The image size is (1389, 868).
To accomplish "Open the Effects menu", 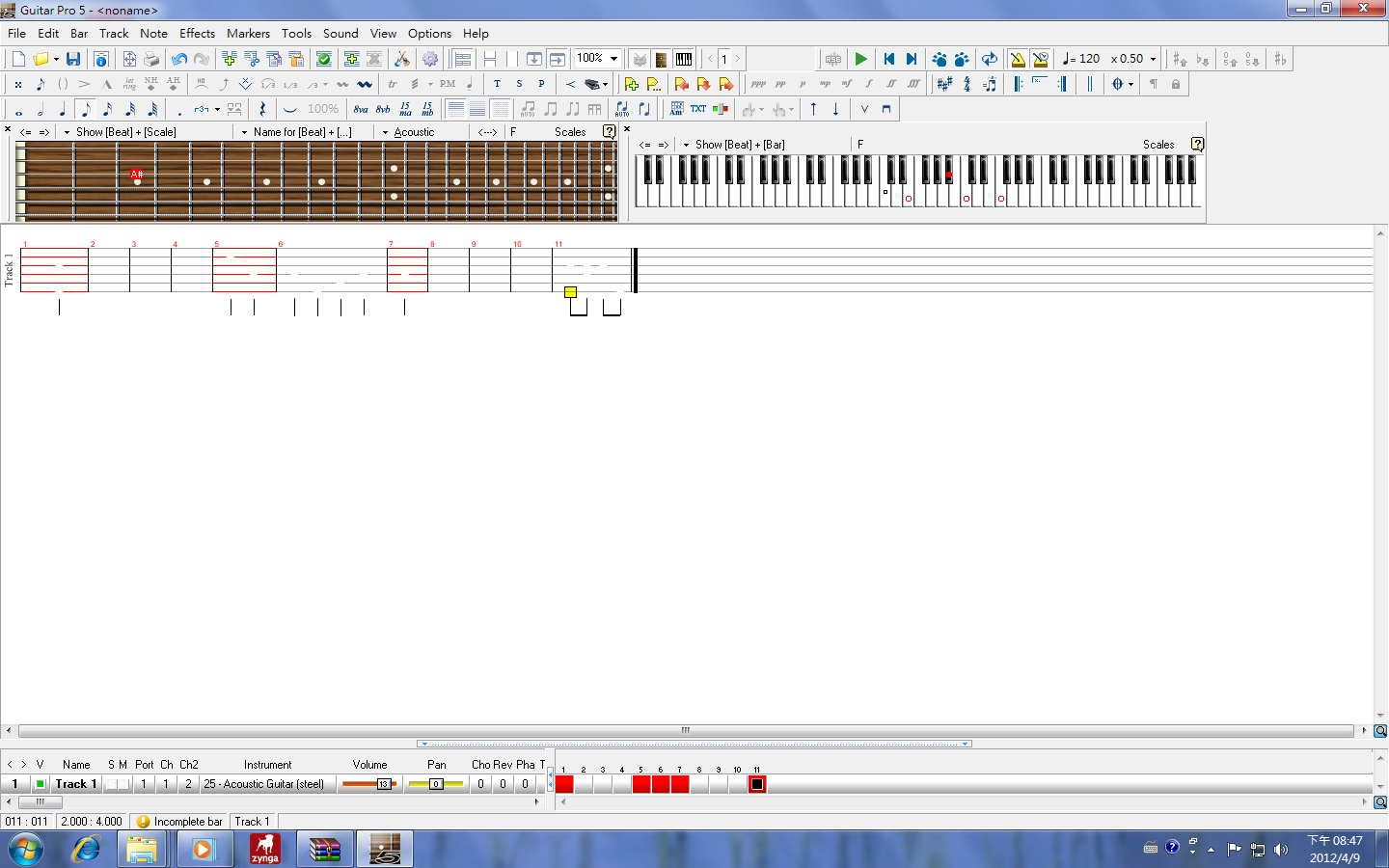I will tap(197, 33).
